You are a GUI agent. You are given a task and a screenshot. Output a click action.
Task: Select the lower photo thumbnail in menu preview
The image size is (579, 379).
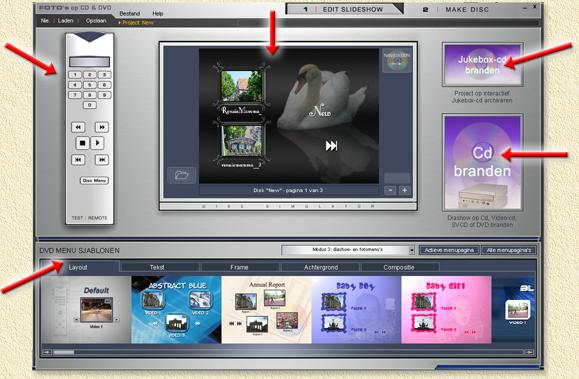pos(241,141)
